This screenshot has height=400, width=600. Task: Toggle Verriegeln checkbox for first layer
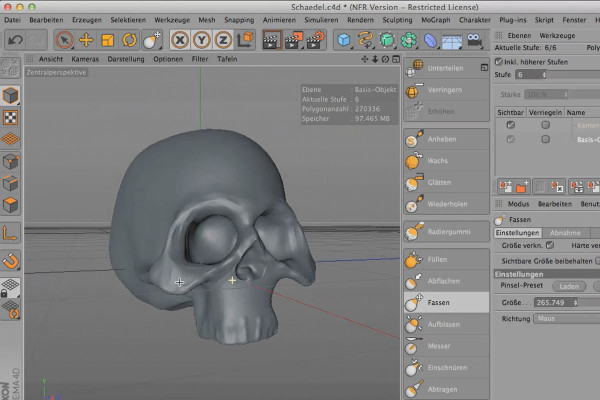pyautogui.click(x=546, y=125)
